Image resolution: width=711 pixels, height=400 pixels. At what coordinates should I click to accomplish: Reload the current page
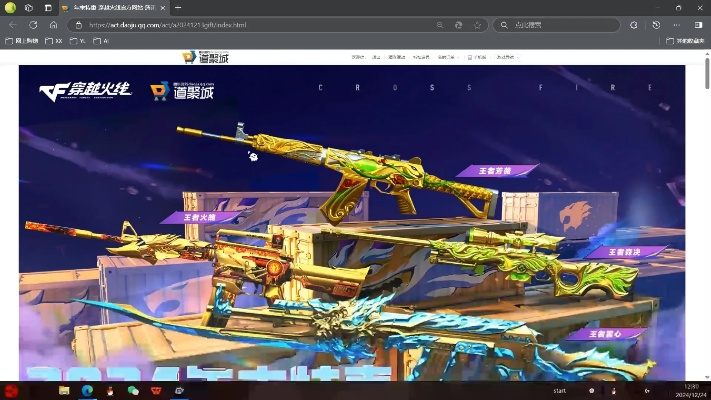coord(33,25)
